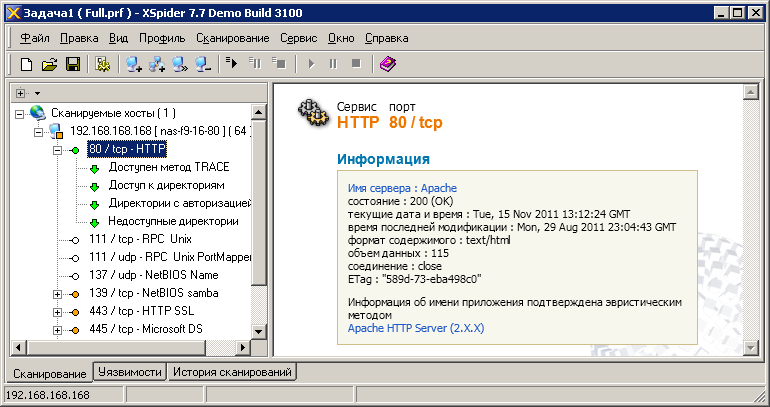The image size is (770, 407).
Task: Start scanning all hosts with the list-play icon
Action: pos(232,63)
